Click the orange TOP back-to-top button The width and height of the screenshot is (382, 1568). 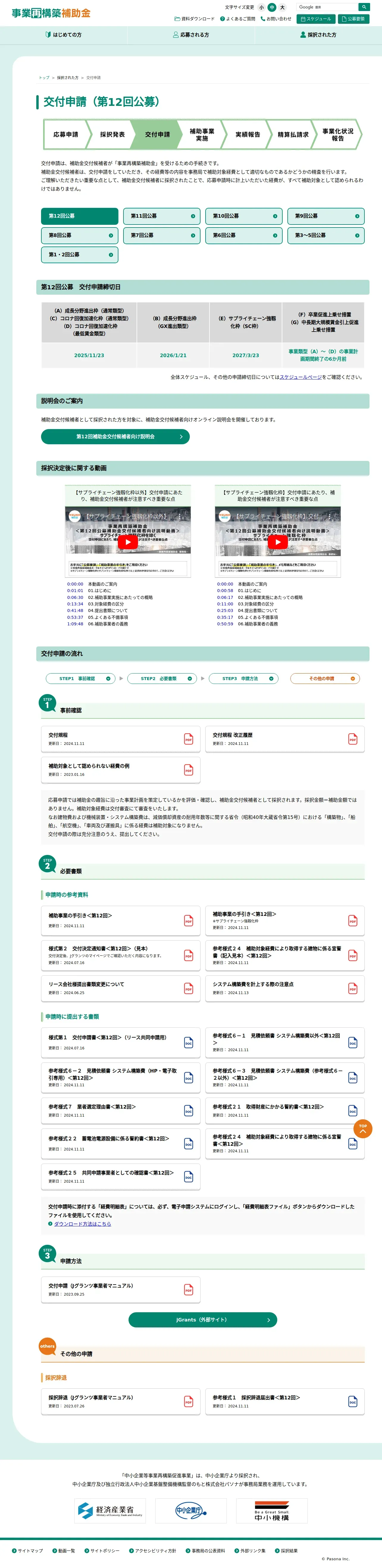click(x=362, y=1128)
